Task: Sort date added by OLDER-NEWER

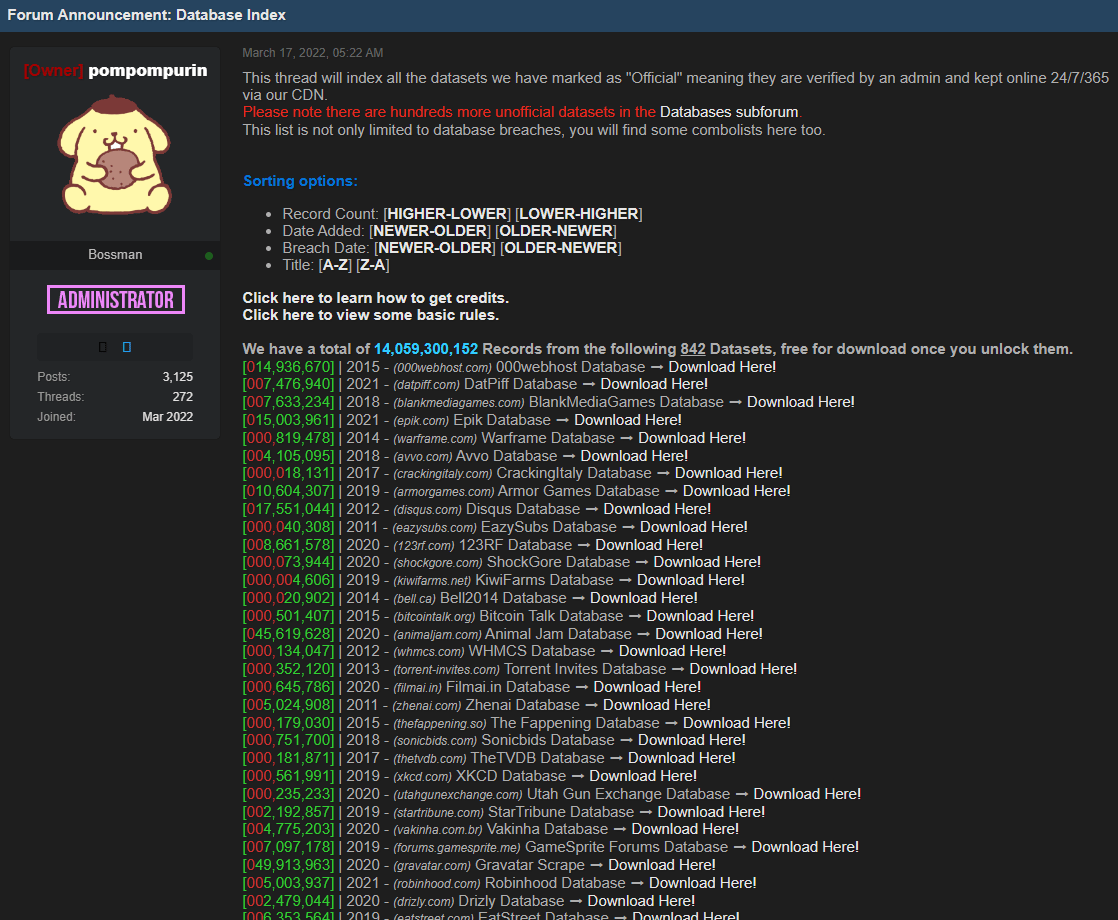Action: click(x=555, y=231)
